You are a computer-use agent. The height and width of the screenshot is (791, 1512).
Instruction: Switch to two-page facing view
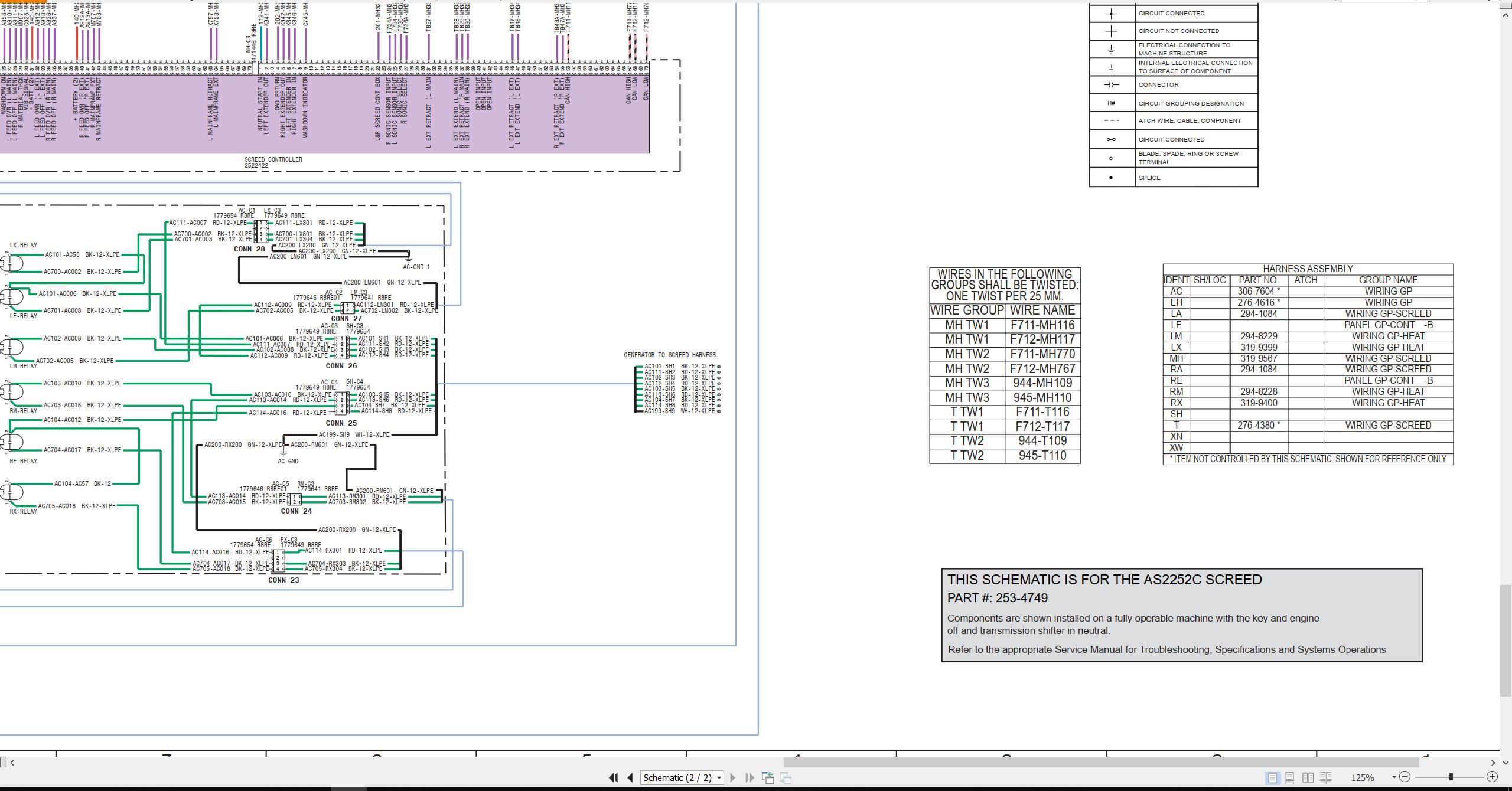click(1308, 777)
